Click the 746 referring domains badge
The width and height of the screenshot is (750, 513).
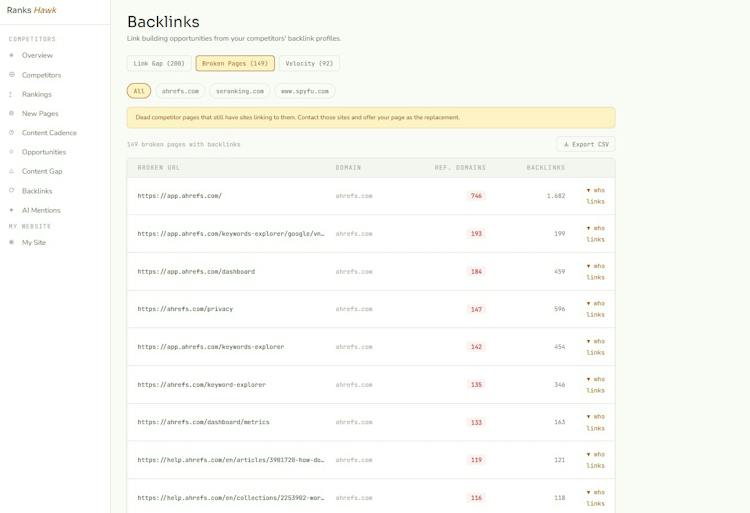pos(476,196)
